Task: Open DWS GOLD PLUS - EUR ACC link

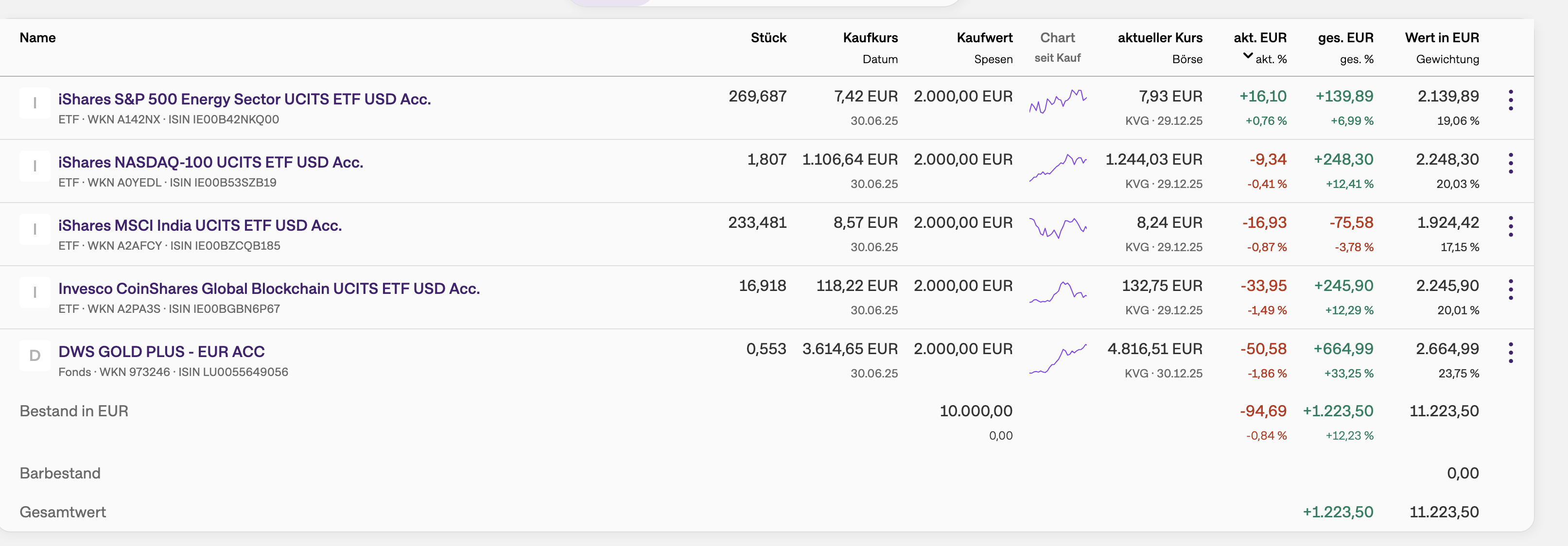Action: [161, 352]
